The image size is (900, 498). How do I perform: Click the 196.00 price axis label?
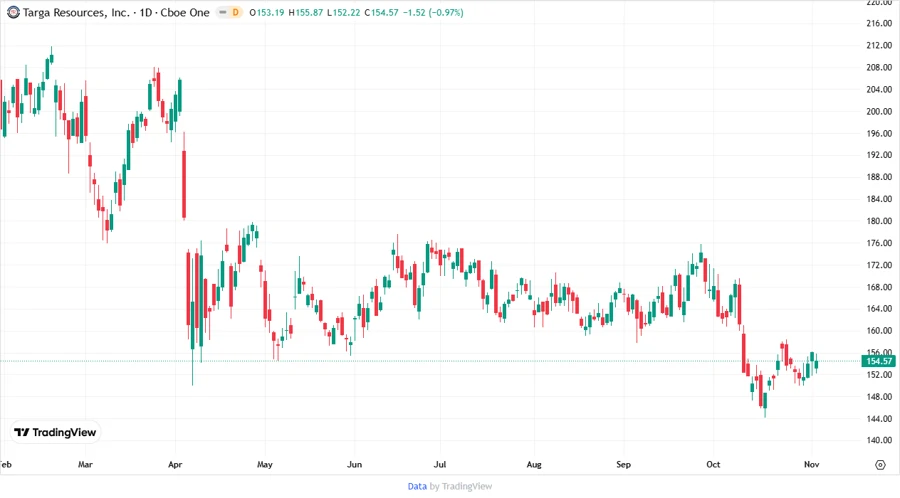click(x=879, y=133)
